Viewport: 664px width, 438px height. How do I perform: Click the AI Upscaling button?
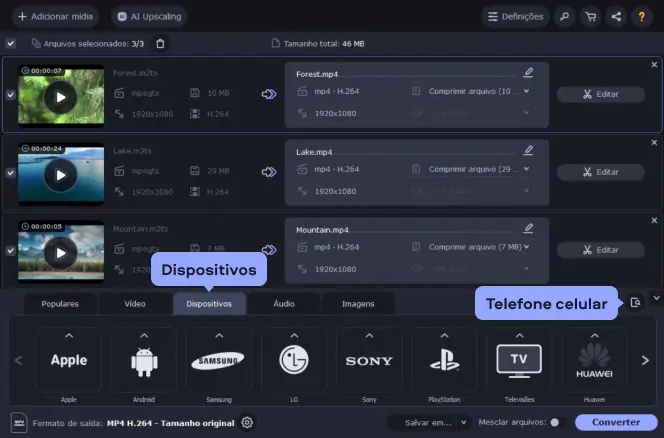pos(149,17)
